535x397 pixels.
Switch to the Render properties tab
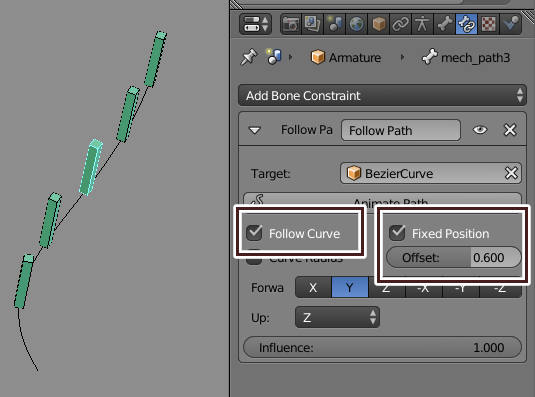pyautogui.click(x=291, y=24)
